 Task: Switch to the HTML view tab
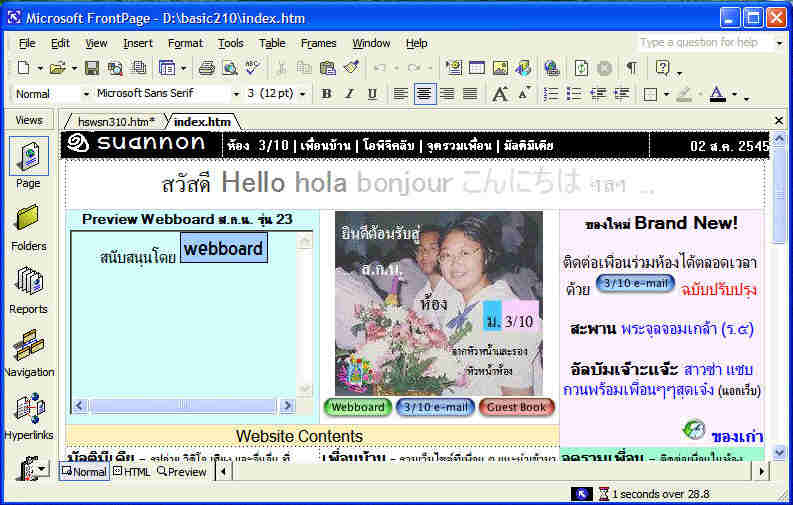tap(131, 472)
